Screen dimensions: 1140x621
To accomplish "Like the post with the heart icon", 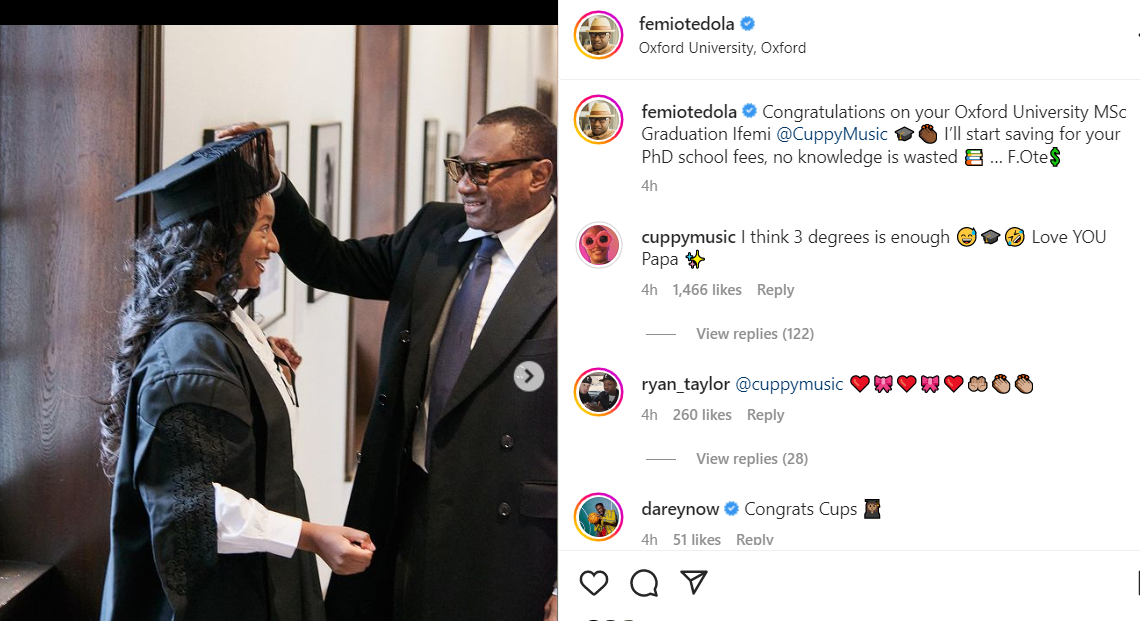I will click(x=594, y=583).
